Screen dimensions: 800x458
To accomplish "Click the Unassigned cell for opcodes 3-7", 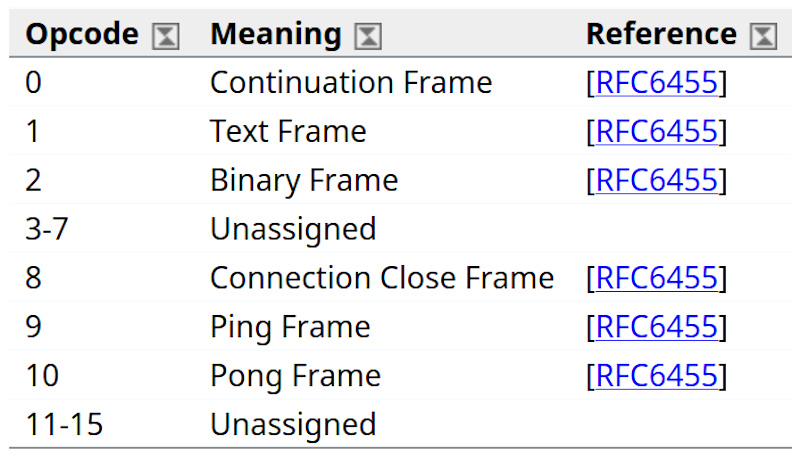I will click(x=293, y=230).
